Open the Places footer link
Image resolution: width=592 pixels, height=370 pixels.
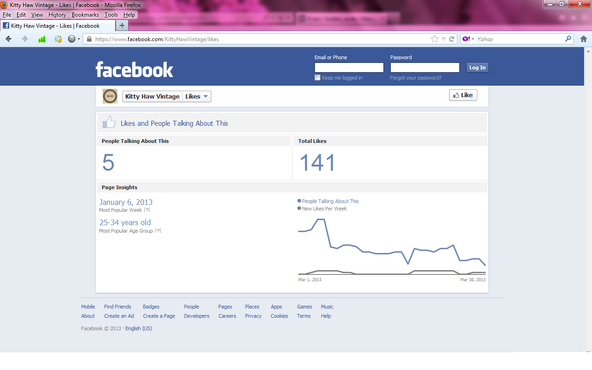[252, 307]
